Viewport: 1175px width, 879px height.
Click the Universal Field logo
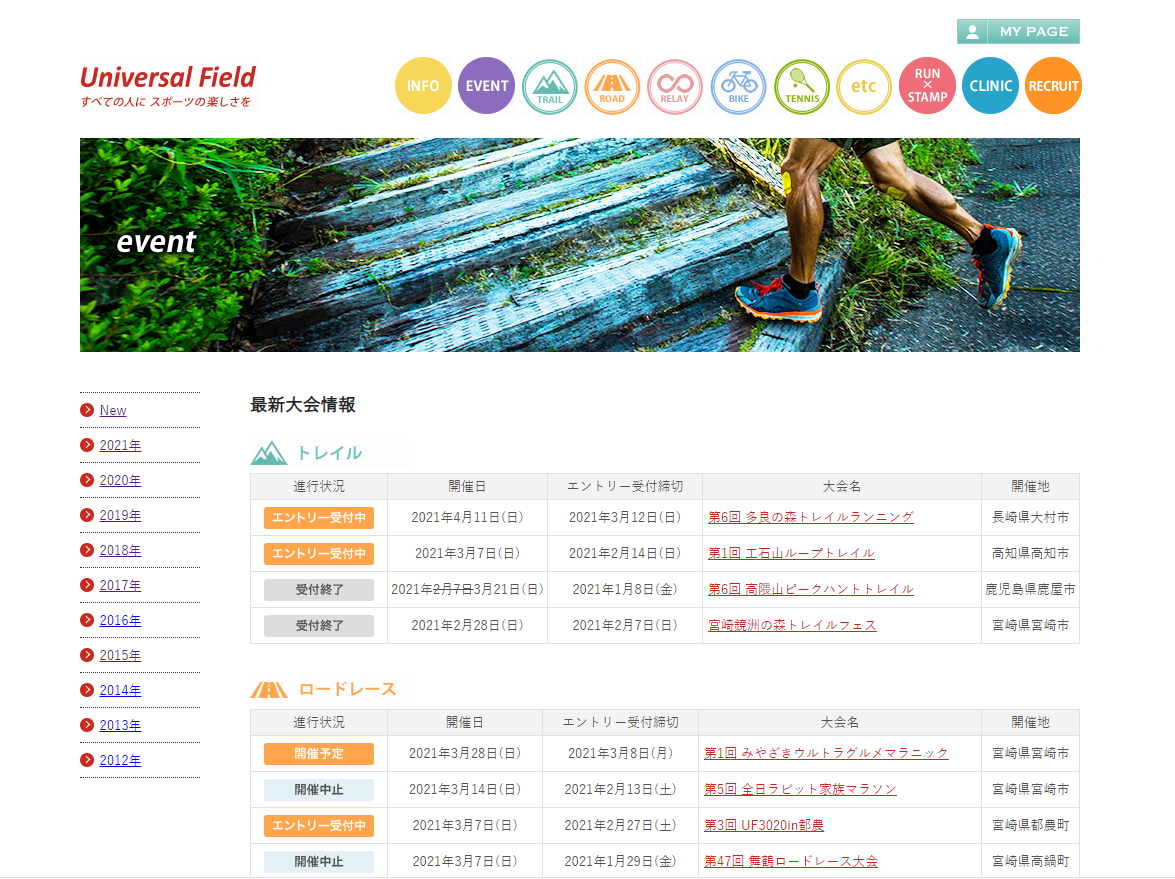point(168,86)
